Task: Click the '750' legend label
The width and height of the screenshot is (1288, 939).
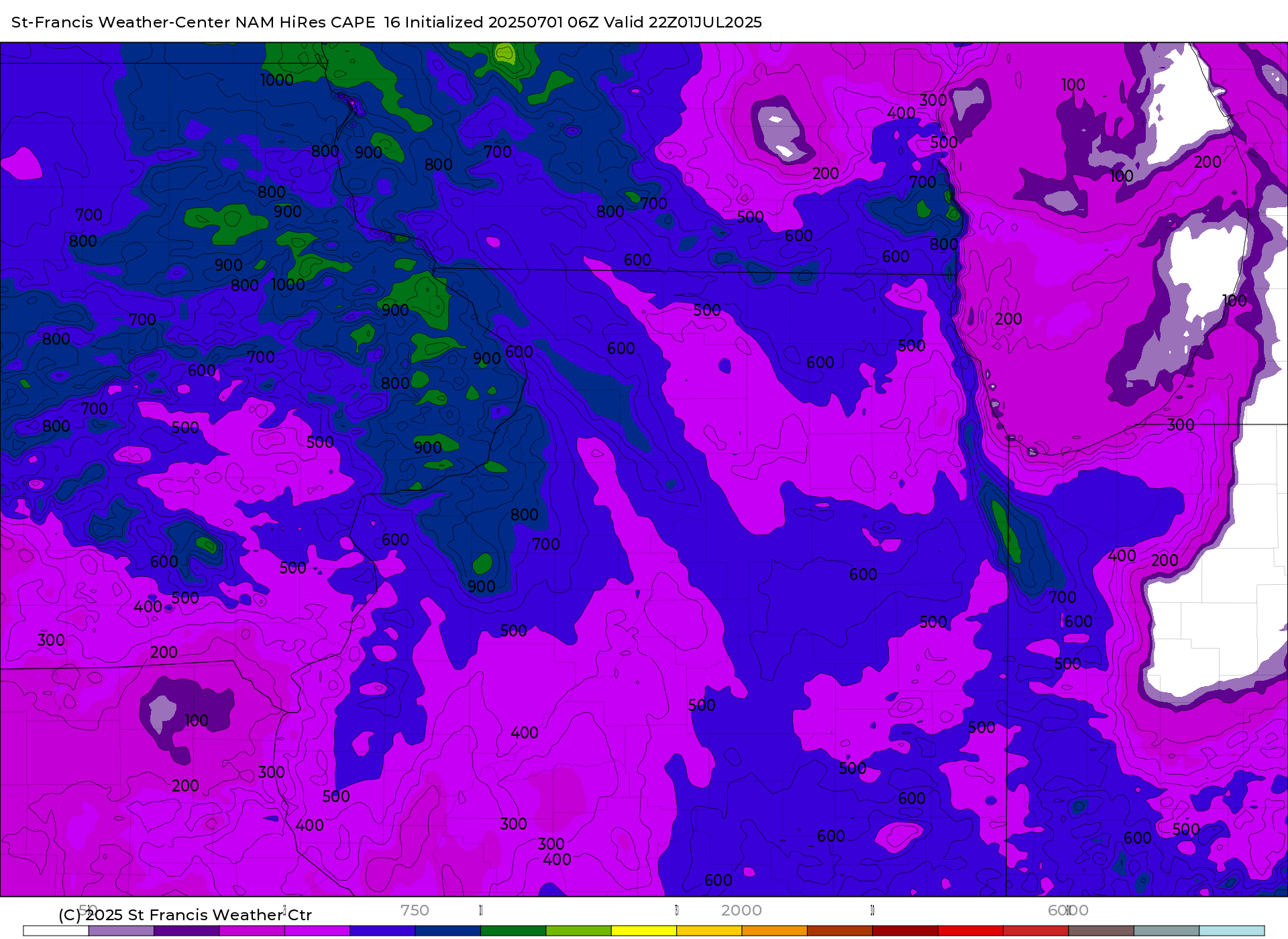Action: [415, 910]
